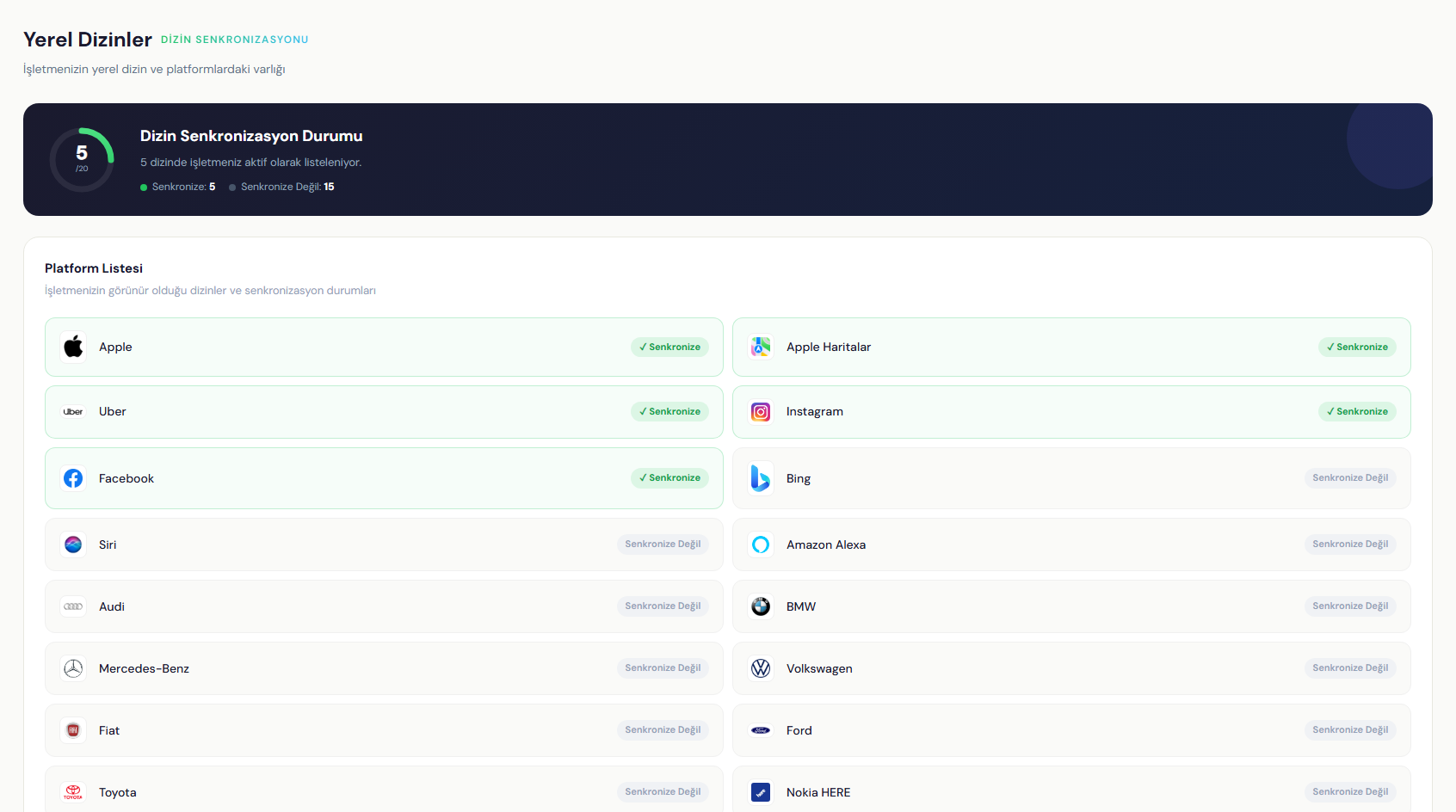Select the Nokia HERE icon
The height and width of the screenshot is (812, 1456).
tap(761, 792)
